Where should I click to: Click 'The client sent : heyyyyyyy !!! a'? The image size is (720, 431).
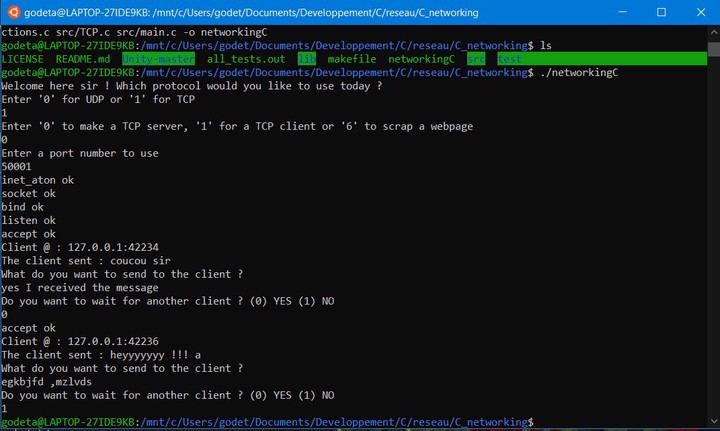[101, 355]
